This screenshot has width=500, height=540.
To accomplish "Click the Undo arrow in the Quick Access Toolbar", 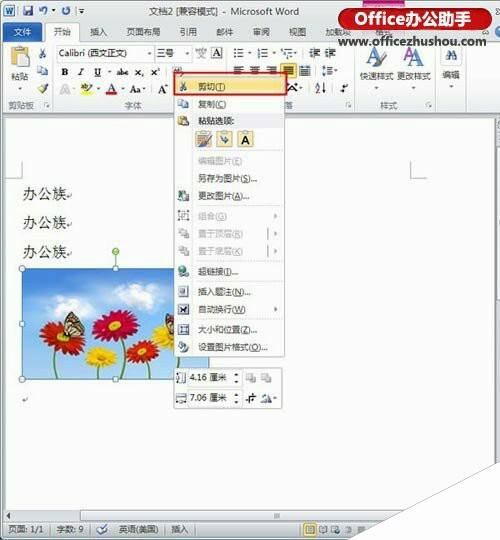I will point(43,10).
